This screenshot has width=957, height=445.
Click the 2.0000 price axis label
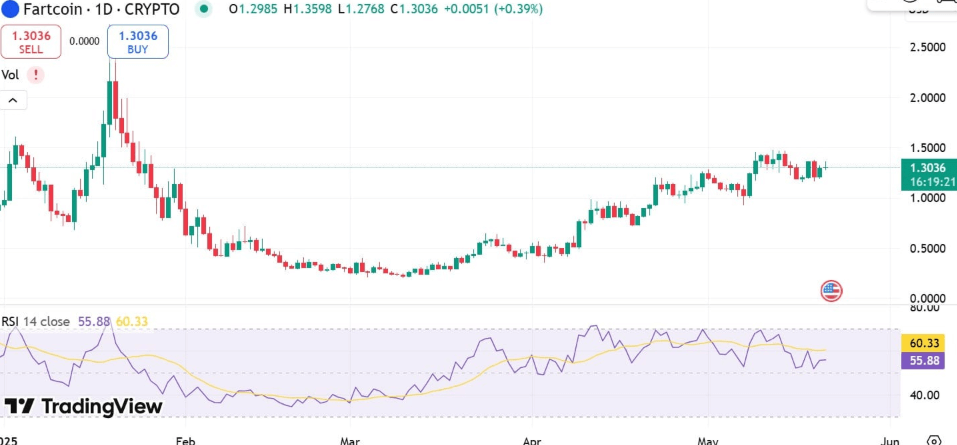point(930,98)
